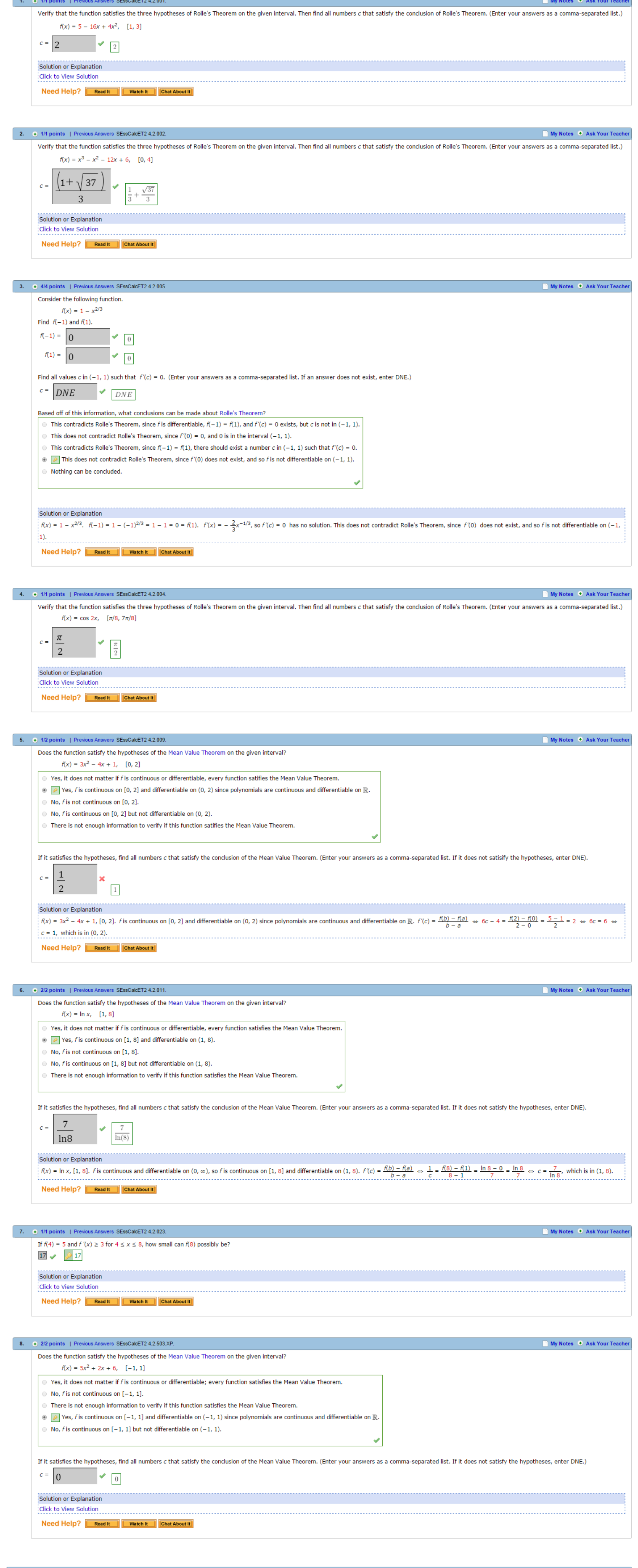Expand points details icon for question 2
Image resolution: width=638 pixels, height=1568 pixels.
35,134
